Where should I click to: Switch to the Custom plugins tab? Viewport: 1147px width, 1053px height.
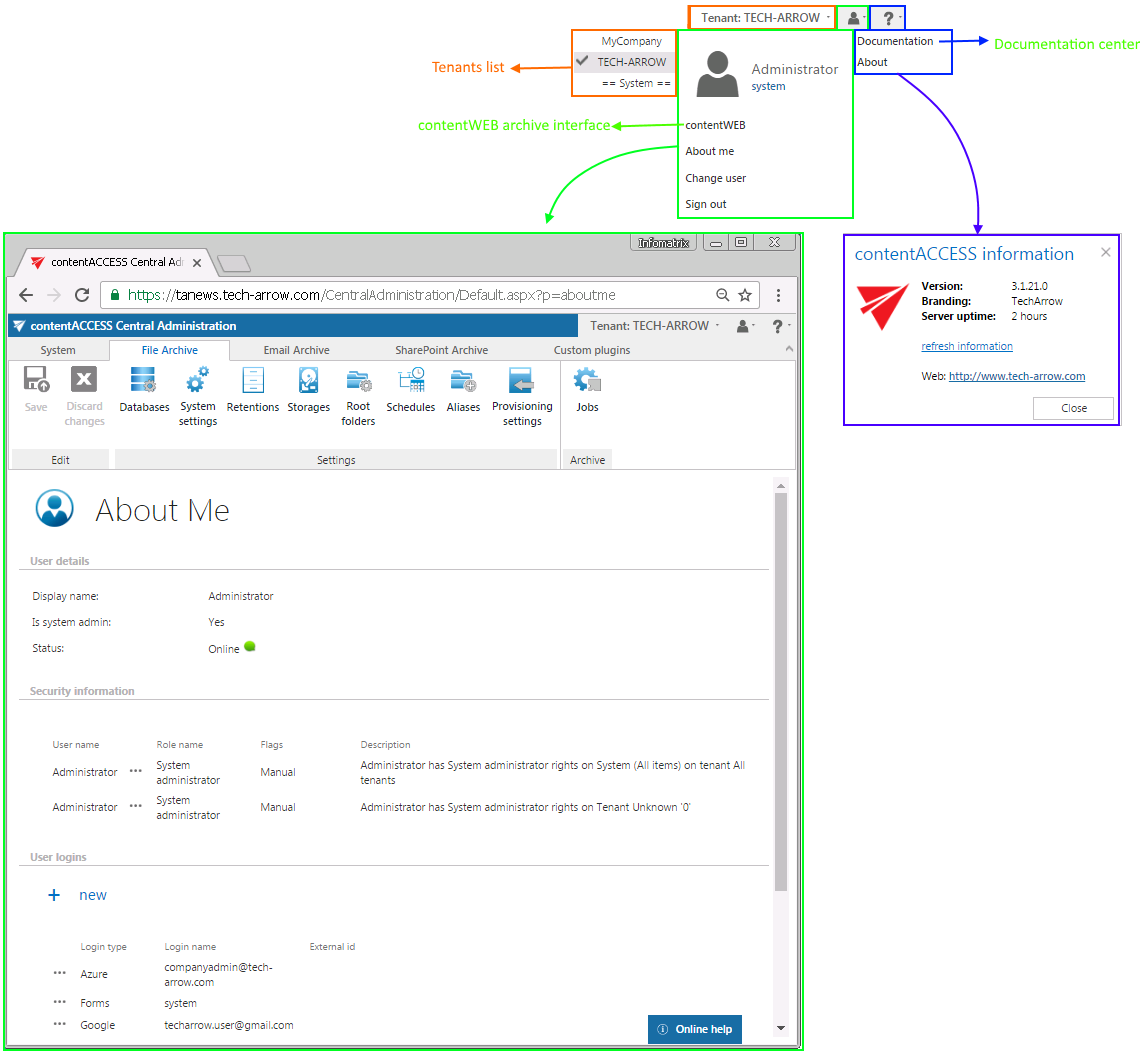(592, 351)
